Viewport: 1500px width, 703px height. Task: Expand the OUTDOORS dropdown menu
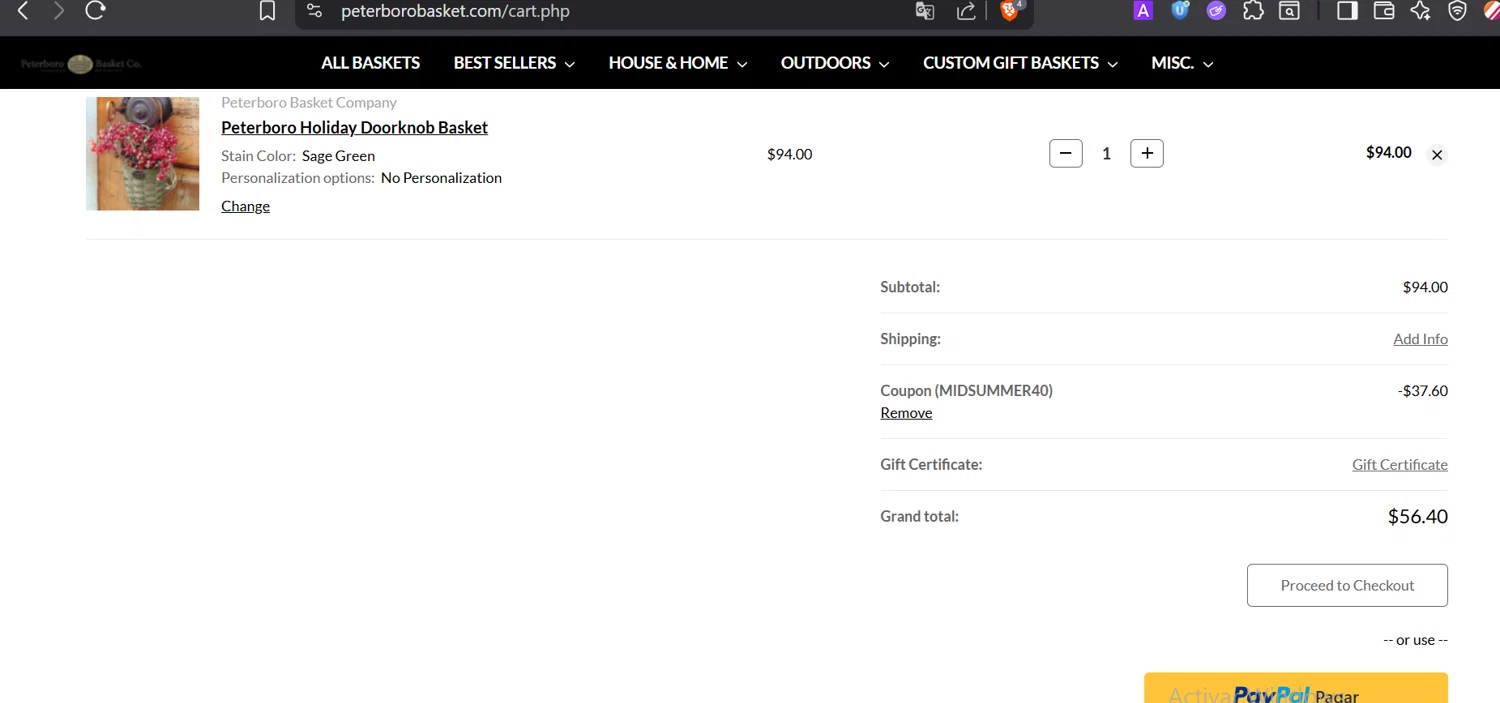[x=835, y=63]
